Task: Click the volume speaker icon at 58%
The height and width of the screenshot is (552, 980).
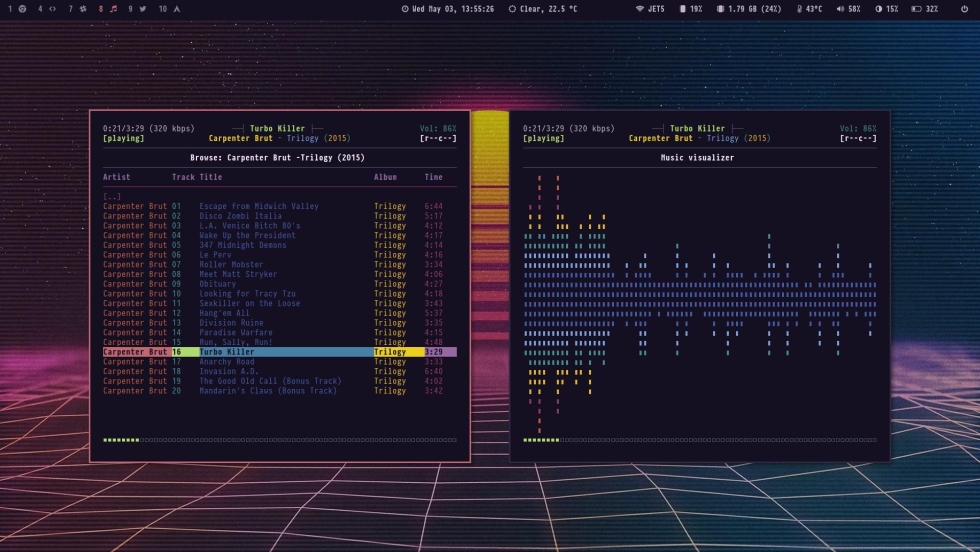Action: 840,9
